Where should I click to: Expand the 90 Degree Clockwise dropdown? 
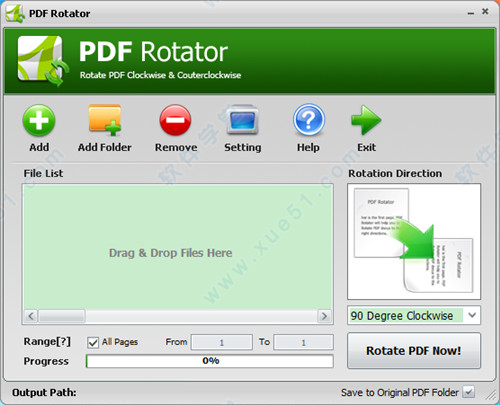[472, 315]
